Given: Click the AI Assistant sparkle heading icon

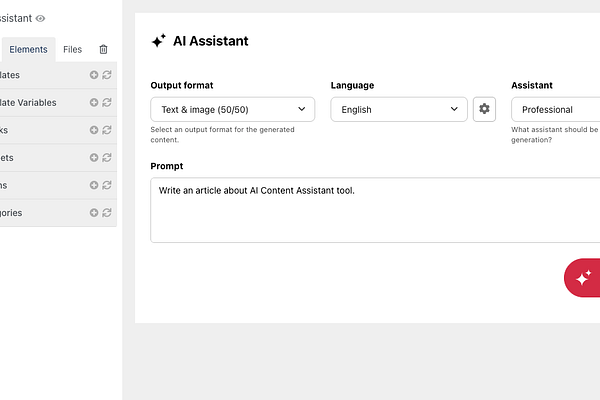Looking at the screenshot, I should pos(159,41).
